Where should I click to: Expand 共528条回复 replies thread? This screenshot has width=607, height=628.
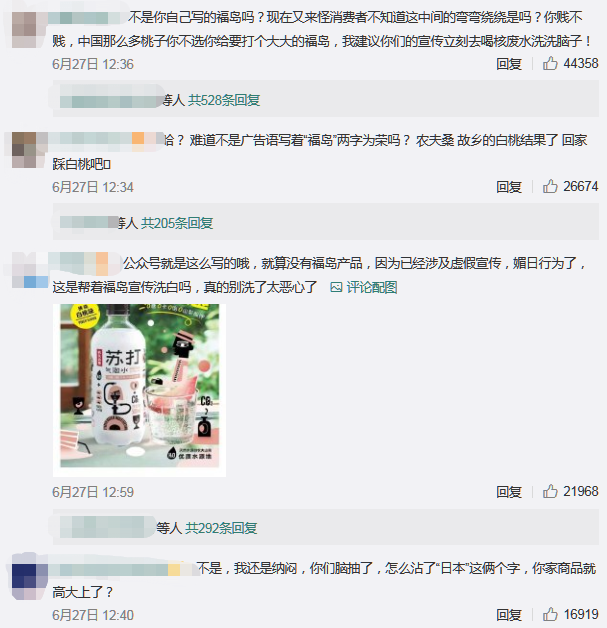224,100
